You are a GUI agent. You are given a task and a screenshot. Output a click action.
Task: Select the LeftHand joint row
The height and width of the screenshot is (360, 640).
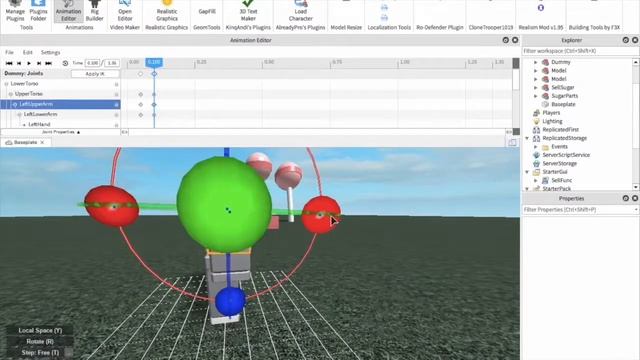(x=60, y=124)
